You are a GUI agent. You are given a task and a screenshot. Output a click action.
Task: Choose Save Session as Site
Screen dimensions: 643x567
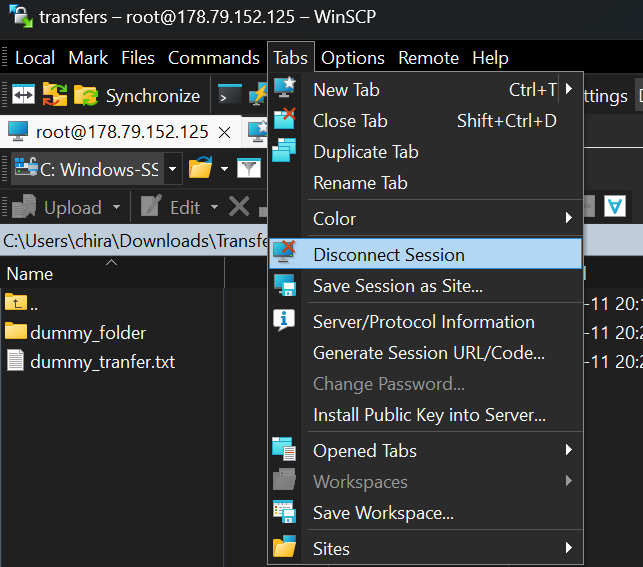[397, 286]
